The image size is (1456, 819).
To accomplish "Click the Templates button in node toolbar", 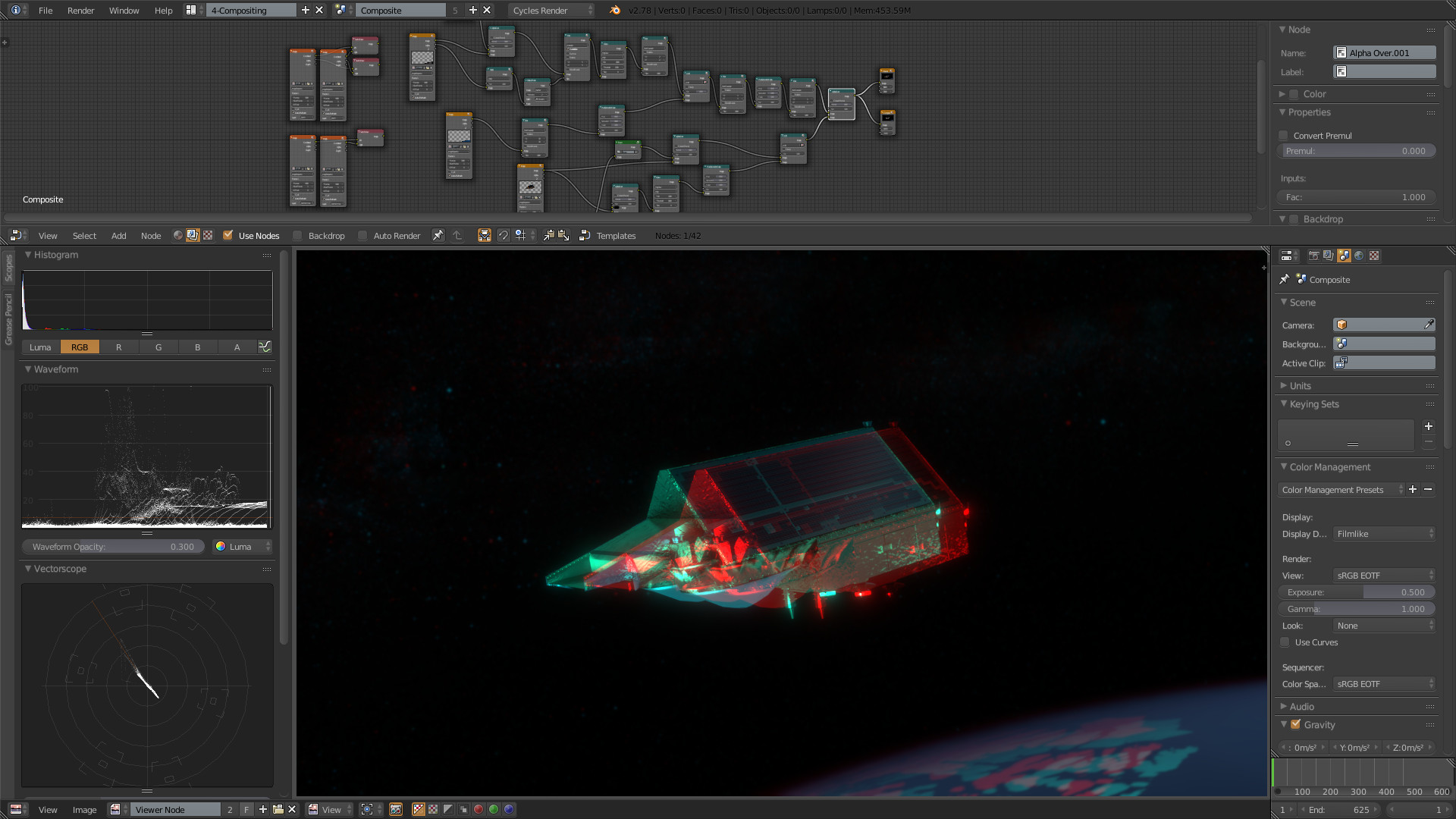I will 615,235.
